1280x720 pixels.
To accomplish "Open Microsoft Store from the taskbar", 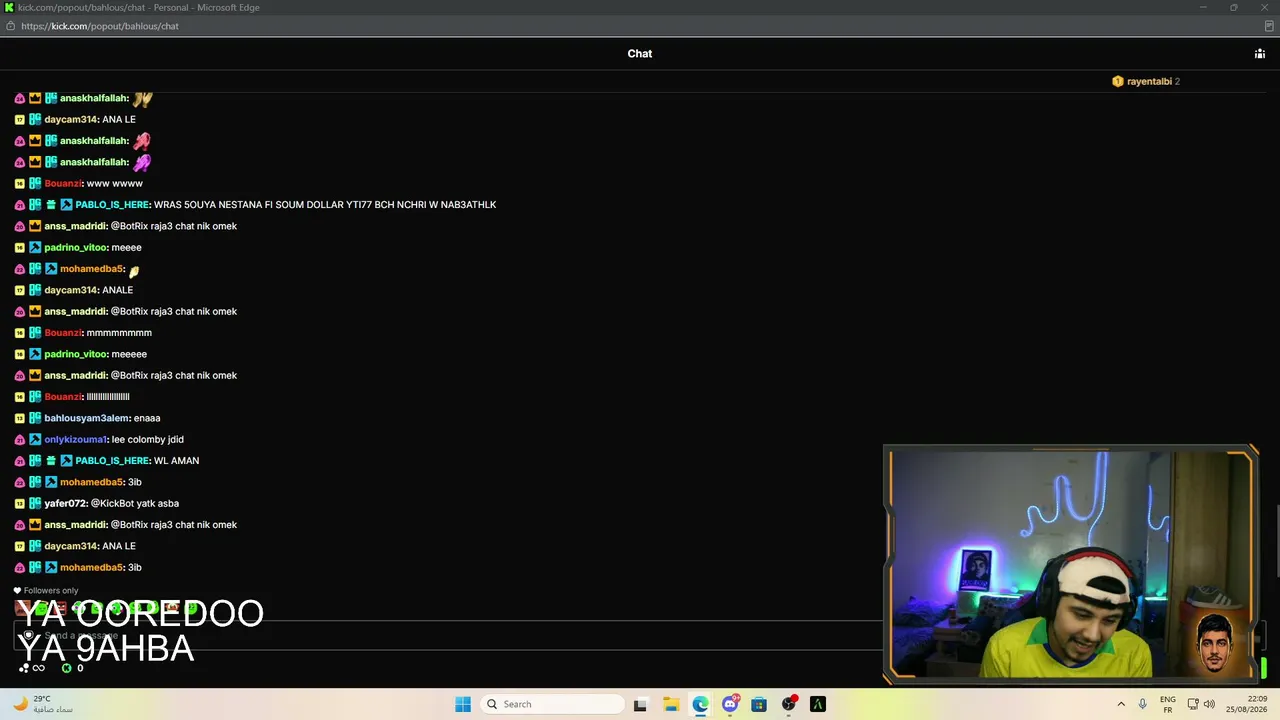I will coord(759,704).
